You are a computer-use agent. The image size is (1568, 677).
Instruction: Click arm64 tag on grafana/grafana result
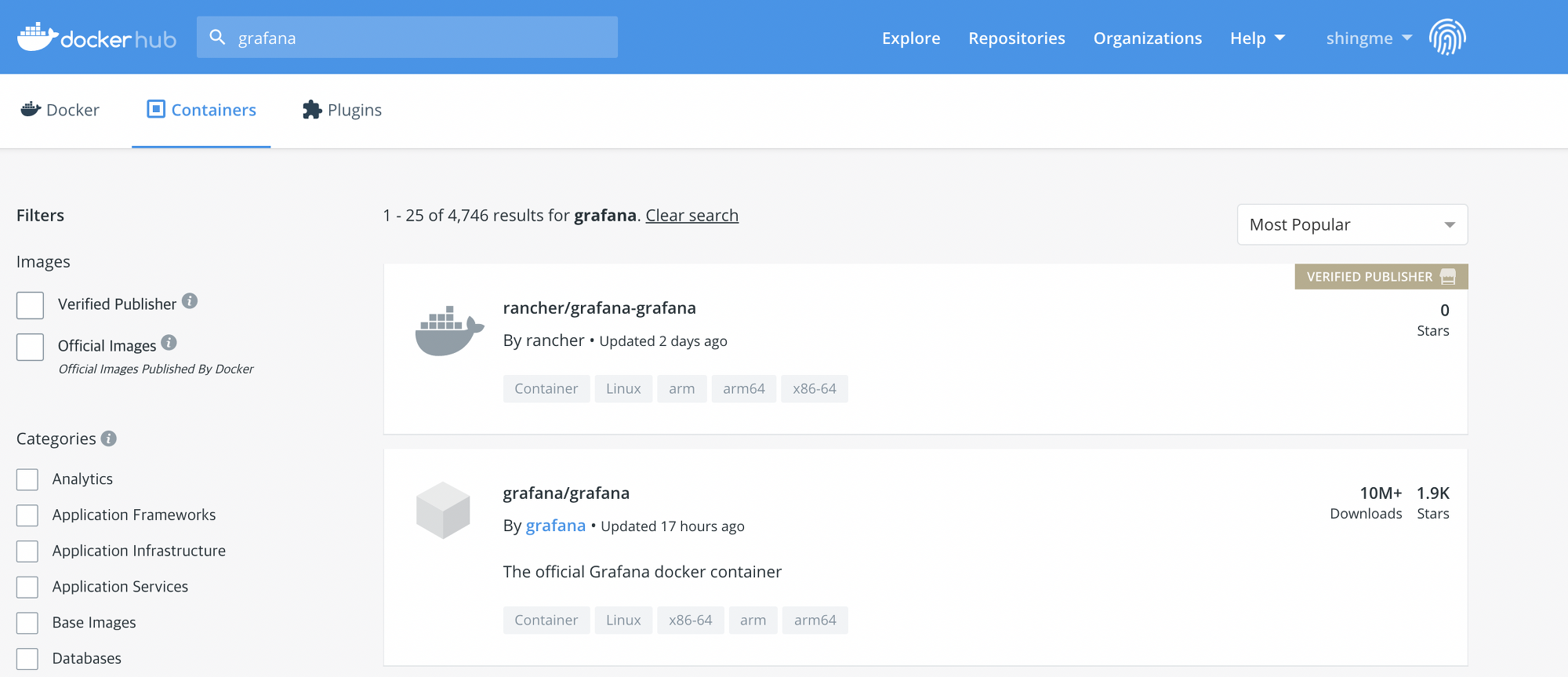(x=815, y=620)
